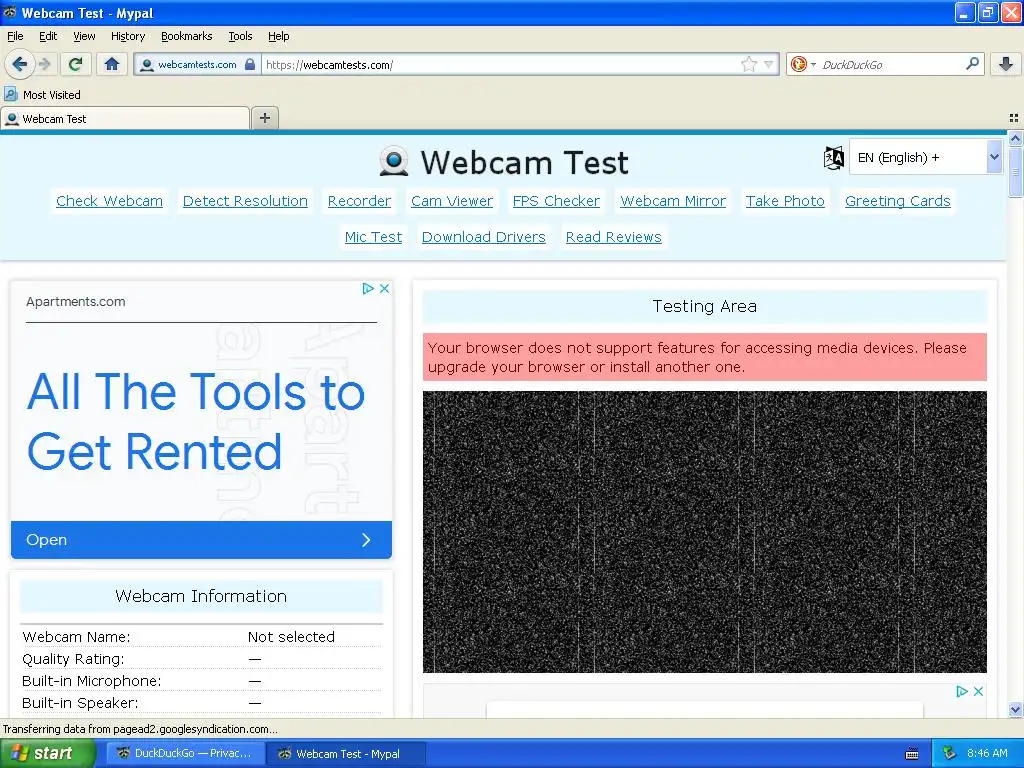
Task: Open a new tab with plus button
Action: [264, 118]
